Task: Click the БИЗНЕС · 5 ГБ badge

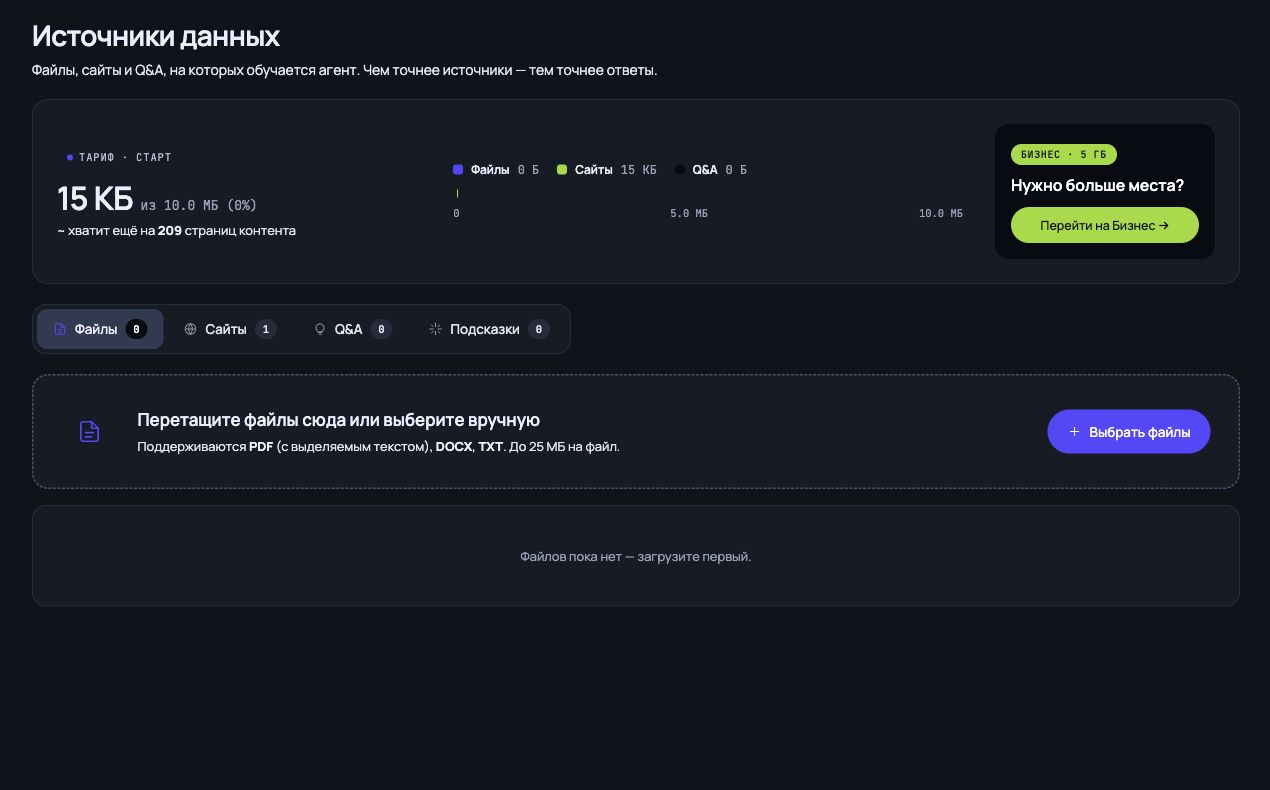Action: (1064, 155)
